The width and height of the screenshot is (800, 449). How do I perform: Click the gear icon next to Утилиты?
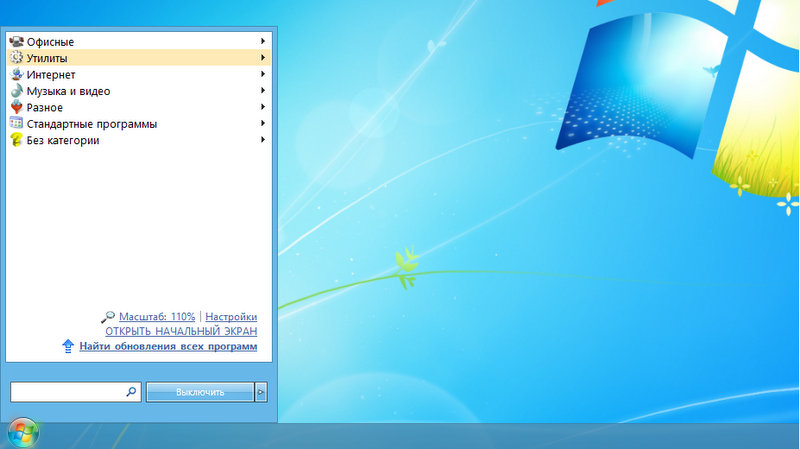pos(16,58)
